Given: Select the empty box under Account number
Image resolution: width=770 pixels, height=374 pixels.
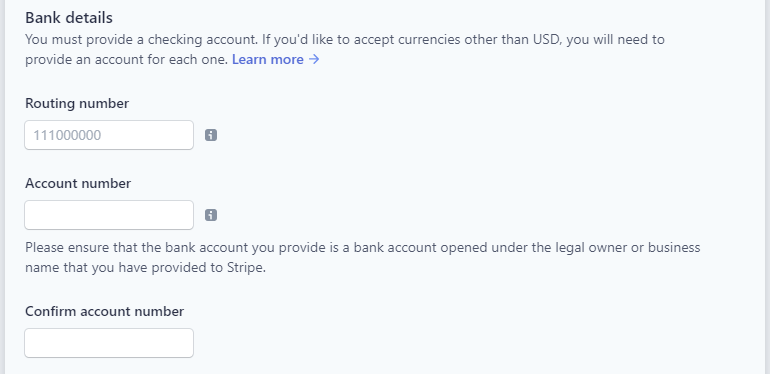Looking at the screenshot, I should tap(109, 215).
